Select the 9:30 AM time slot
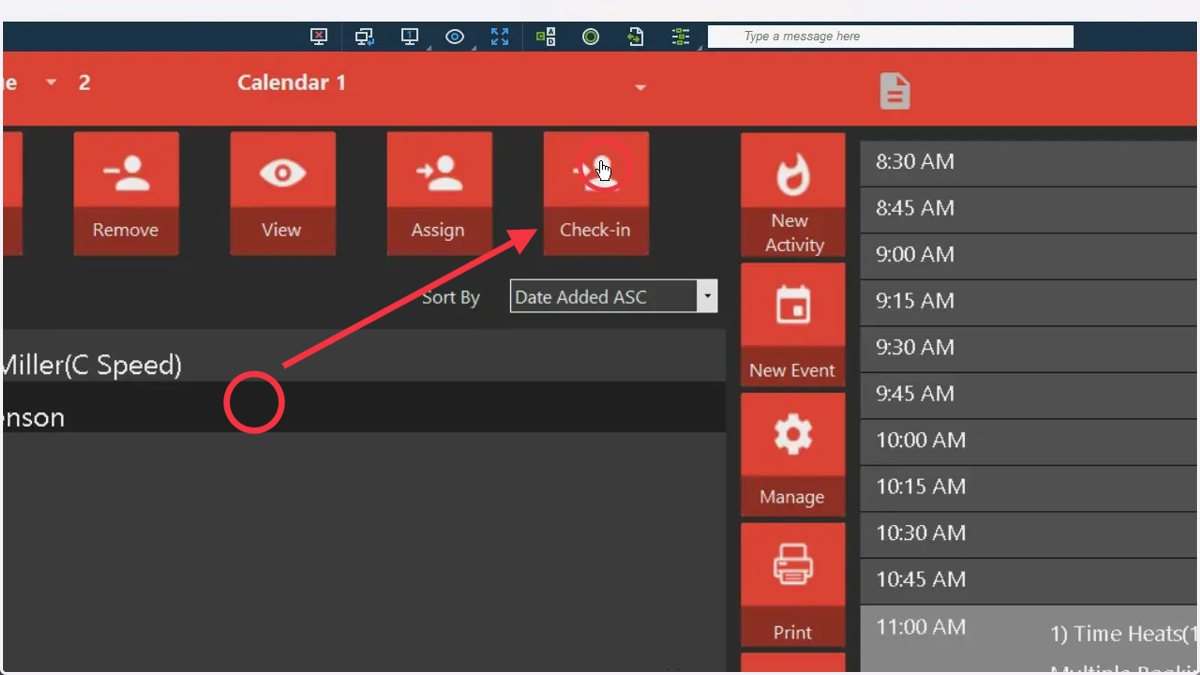This screenshot has width=1200, height=675. pos(1029,348)
